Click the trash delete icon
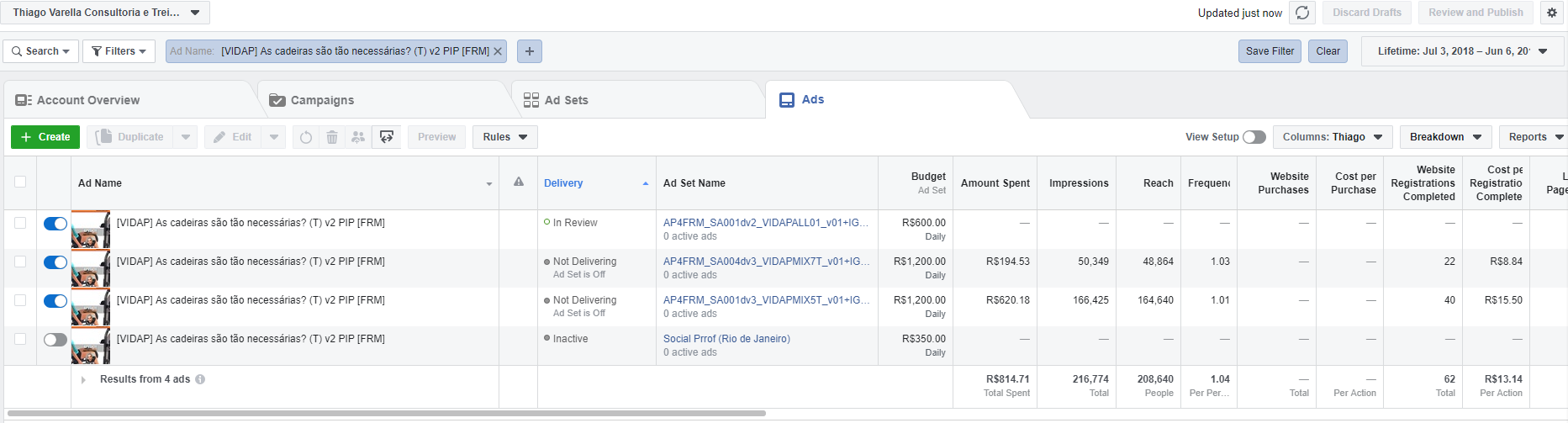 click(332, 137)
